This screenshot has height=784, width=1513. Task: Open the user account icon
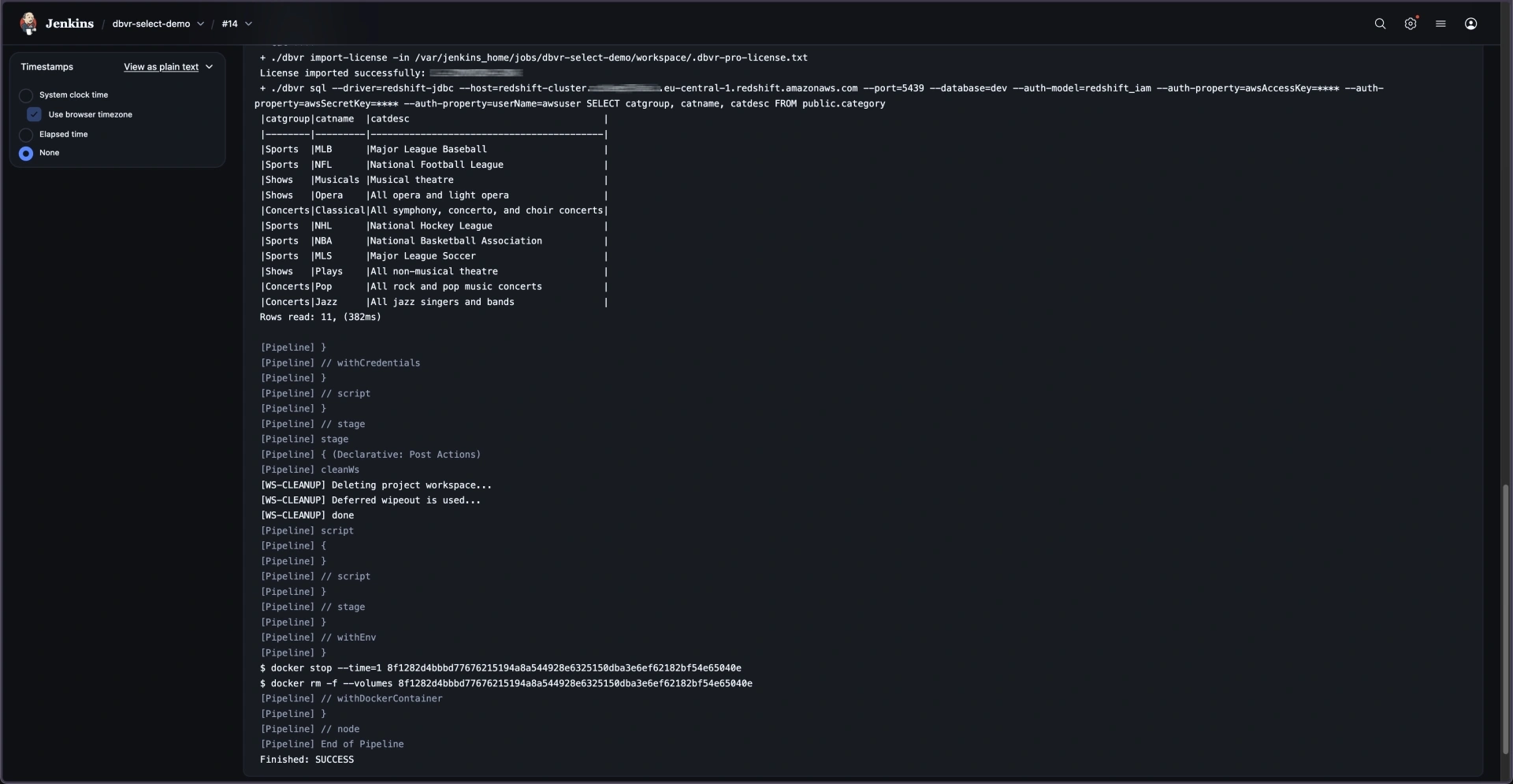(1470, 24)
